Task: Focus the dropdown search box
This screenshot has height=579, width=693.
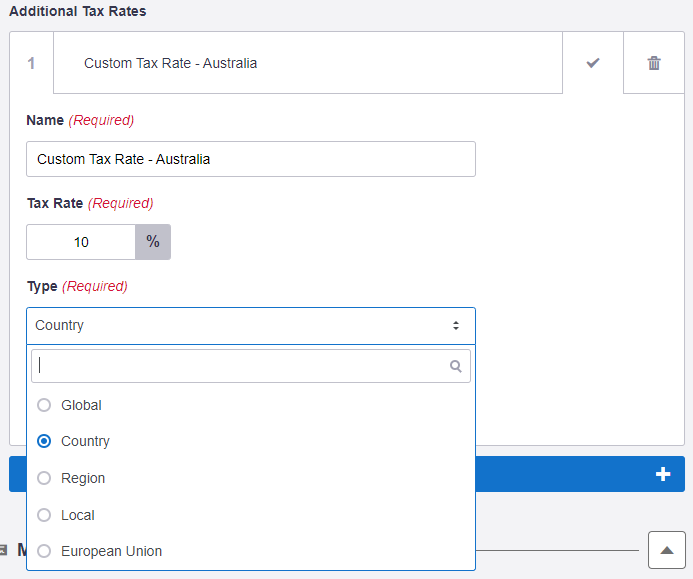Action: (x=251, y=366)
